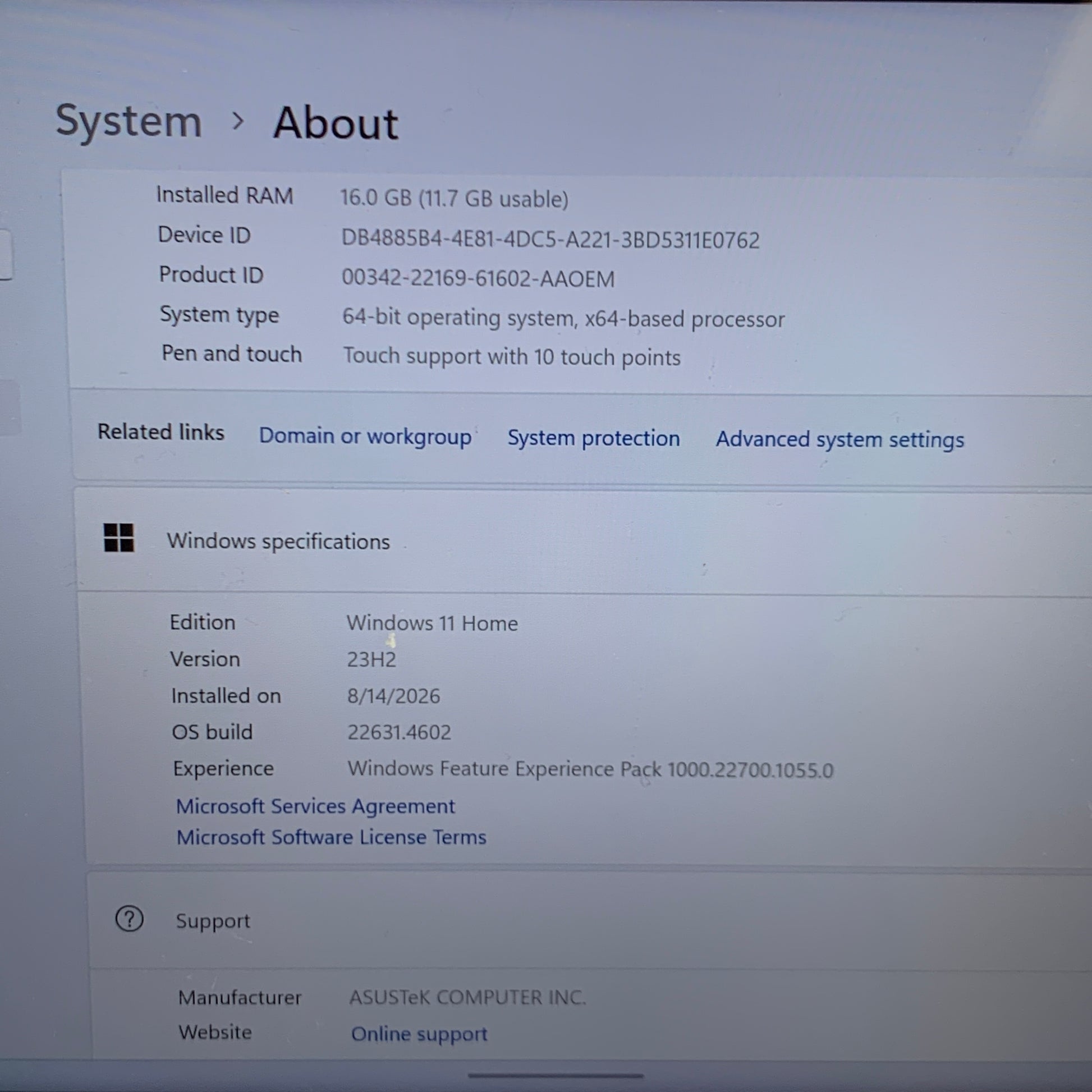Click the OS build label
This screenshot has height=1092, width=1092.
click(x=212, y=732)
